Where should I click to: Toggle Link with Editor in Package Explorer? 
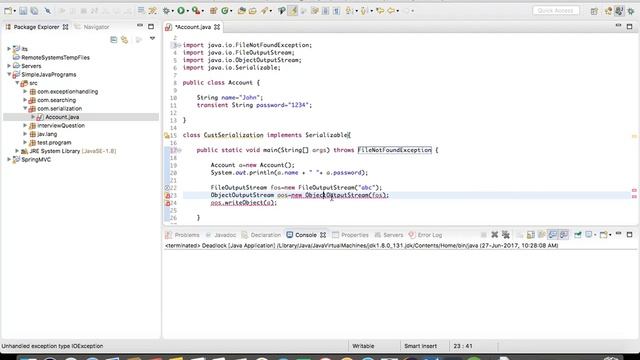click(x=124, y=40)
